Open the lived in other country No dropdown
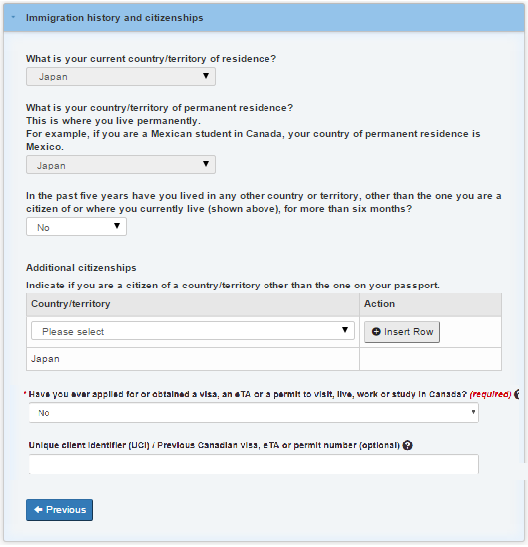Image resolution: width=528 pixels, height=547 pixels. pyautogui.click(x=76, y=227)
